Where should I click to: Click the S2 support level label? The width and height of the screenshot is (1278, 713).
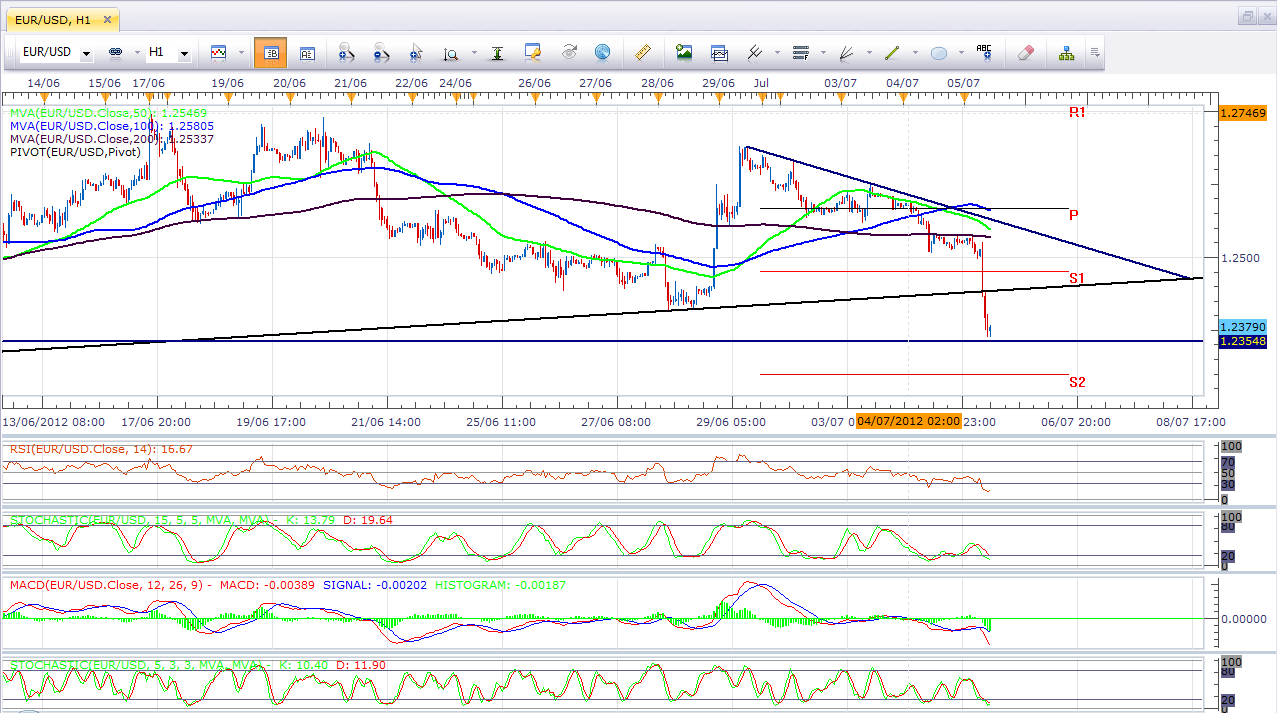pos(1077,382)
